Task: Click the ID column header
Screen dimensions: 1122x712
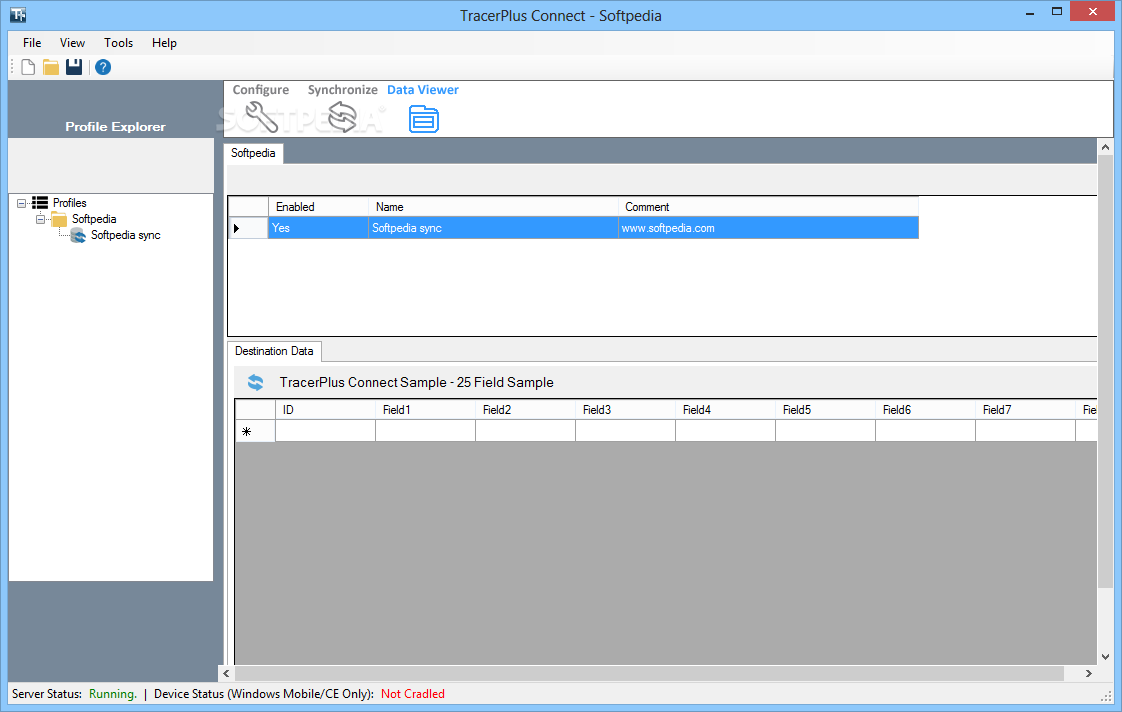Action: [x=326, y=410]
